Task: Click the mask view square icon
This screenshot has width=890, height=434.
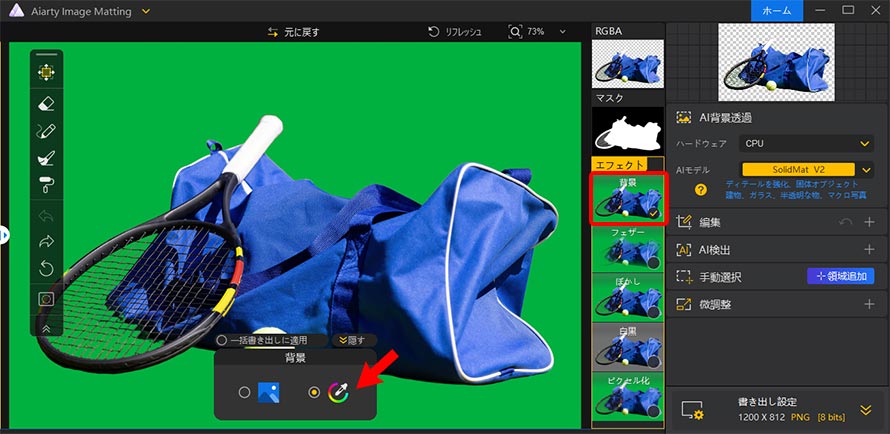Action: [x=46, y=299]
